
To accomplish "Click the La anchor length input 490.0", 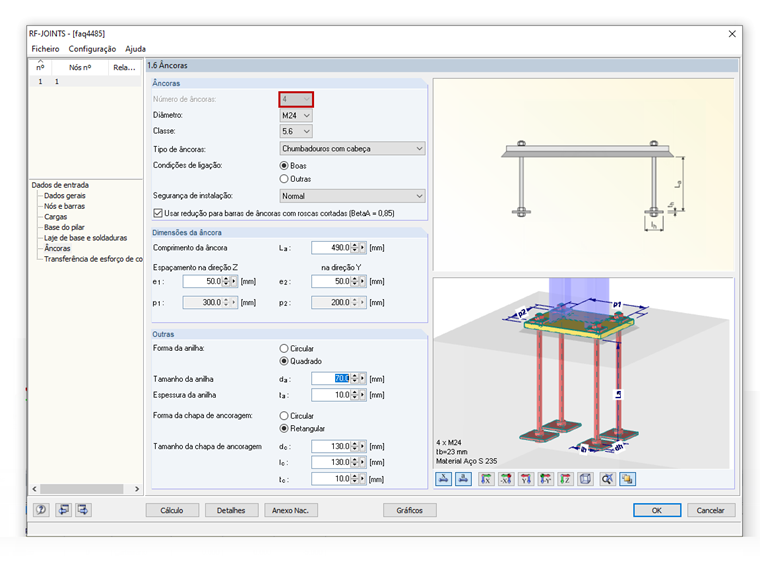I will [x=331, y=248].
